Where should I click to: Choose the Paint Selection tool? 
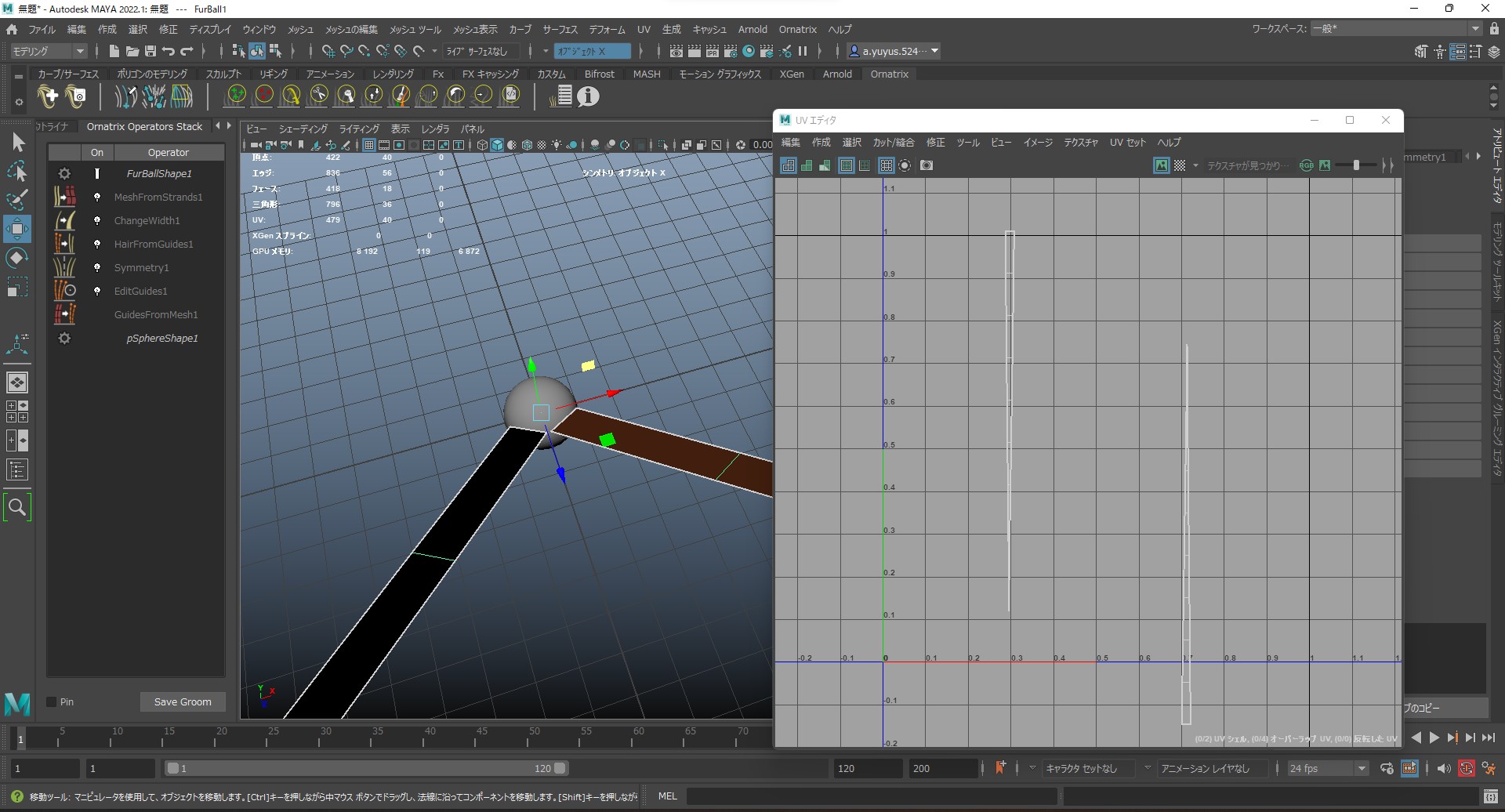point(17,199)
